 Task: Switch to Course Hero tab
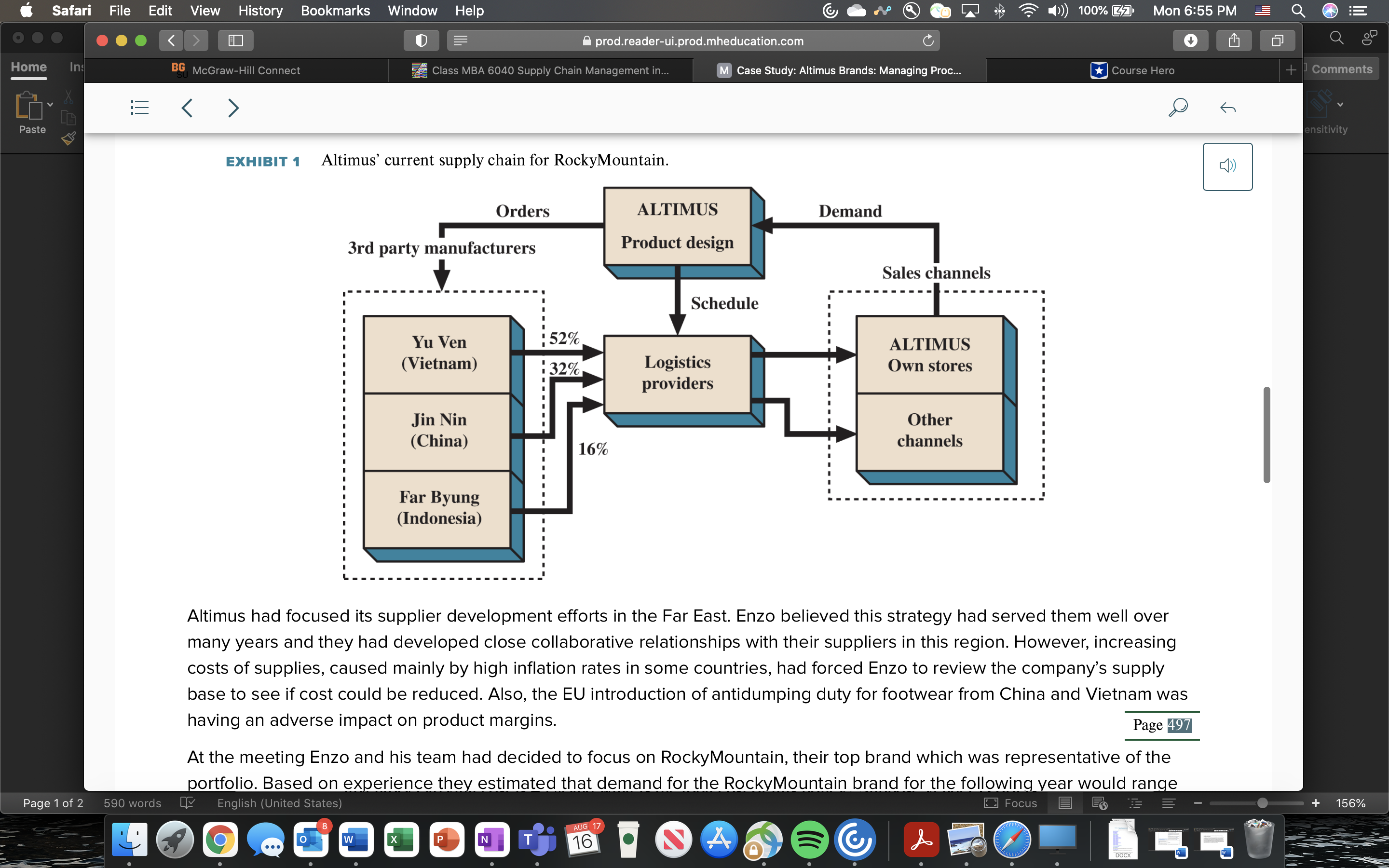click(1132, 70)
